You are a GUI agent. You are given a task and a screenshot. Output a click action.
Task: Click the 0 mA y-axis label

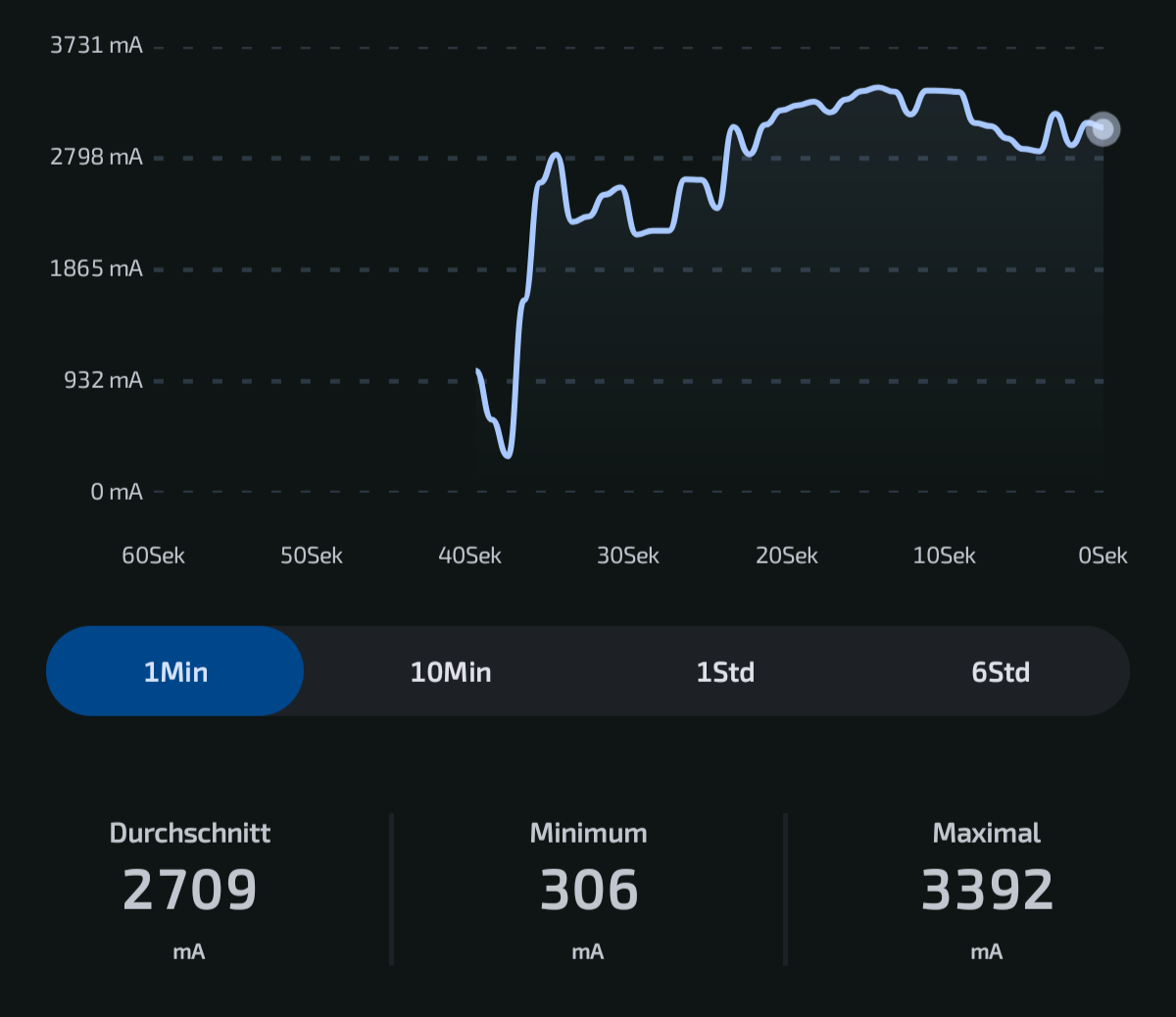117,492
